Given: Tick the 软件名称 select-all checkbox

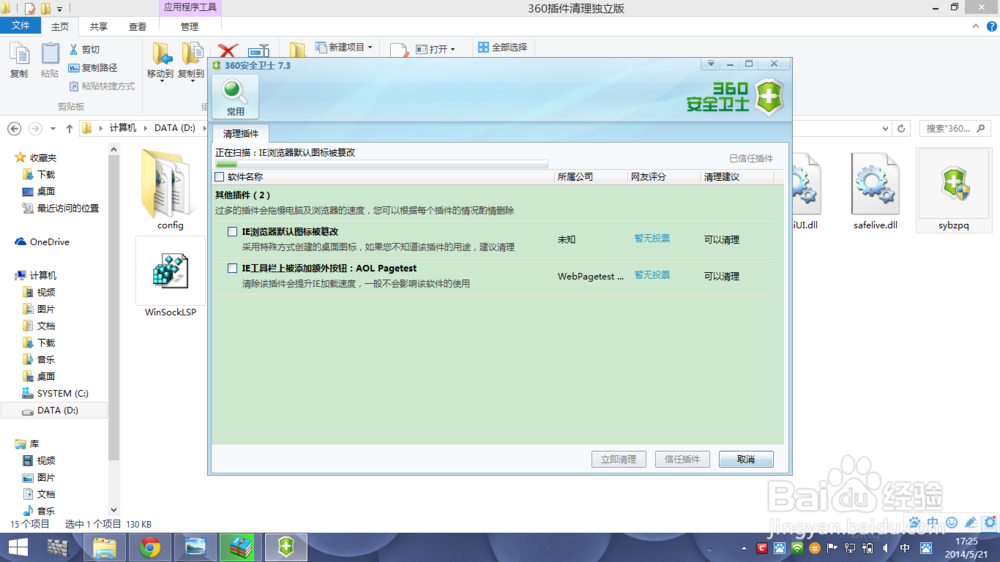Looking at the screenshot, I should 219,177.
